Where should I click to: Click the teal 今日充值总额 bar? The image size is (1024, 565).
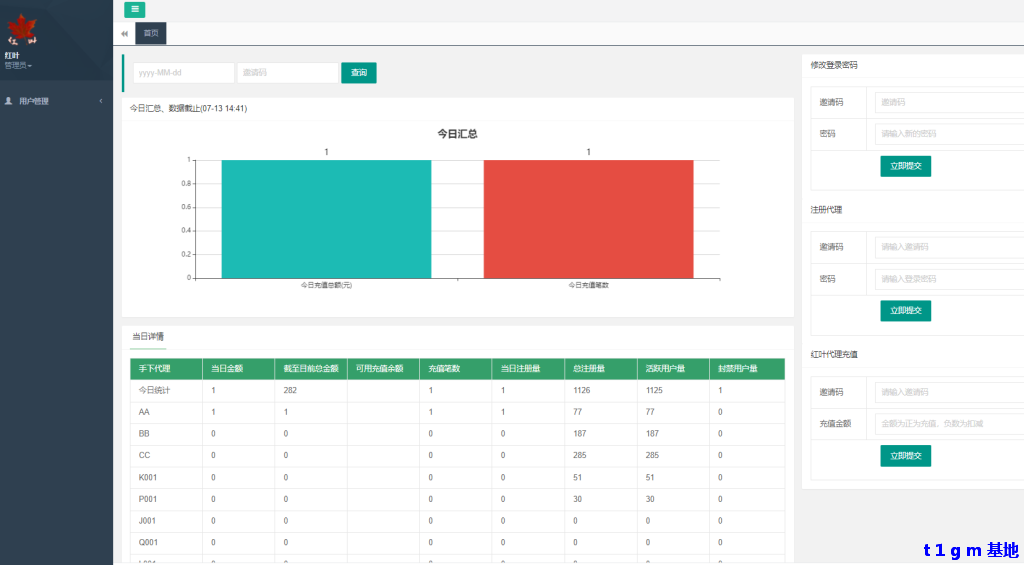[326, 218]
